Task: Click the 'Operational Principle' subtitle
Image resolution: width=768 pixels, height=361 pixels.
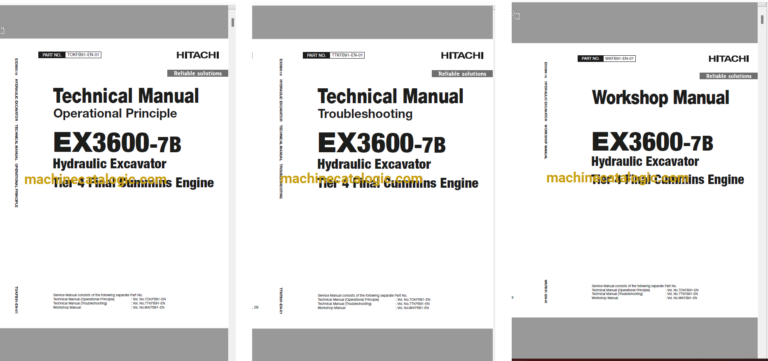Action: (115, 114)
